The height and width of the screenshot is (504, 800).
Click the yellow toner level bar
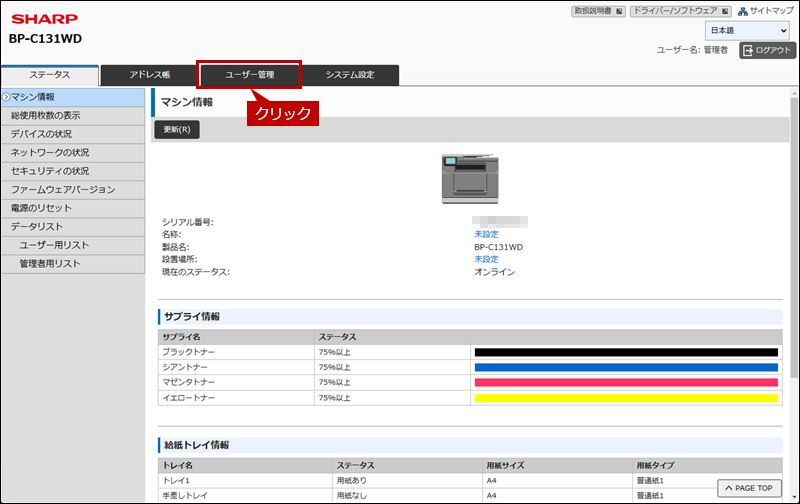626,398
